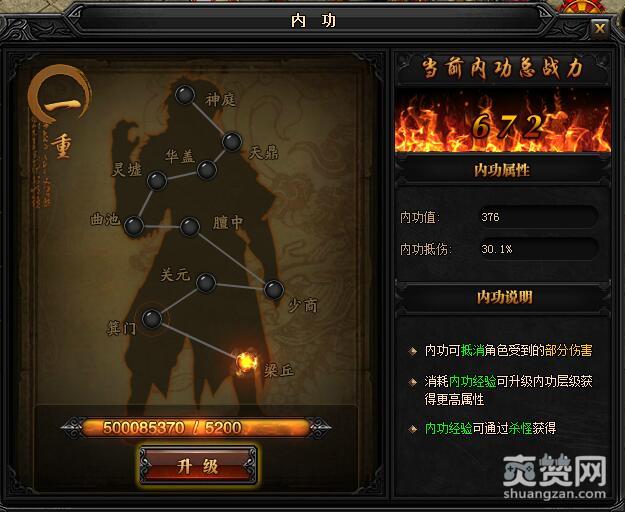625x512 pixels.
Task: Select the 神庭 acupoint node
Action: (185, 95)
